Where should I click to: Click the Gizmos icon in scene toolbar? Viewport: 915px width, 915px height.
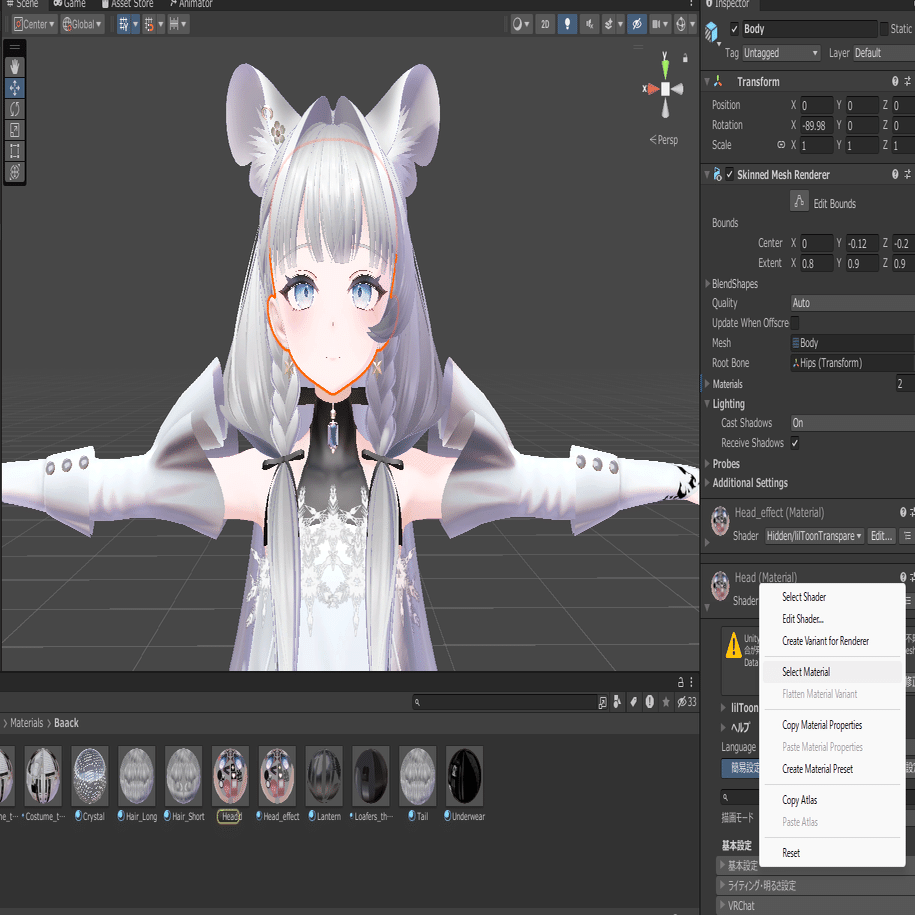(680, 24)
